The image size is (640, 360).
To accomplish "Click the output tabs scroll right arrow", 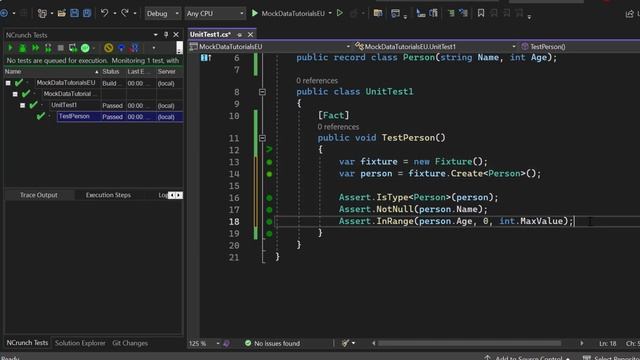I will [179, 195].
